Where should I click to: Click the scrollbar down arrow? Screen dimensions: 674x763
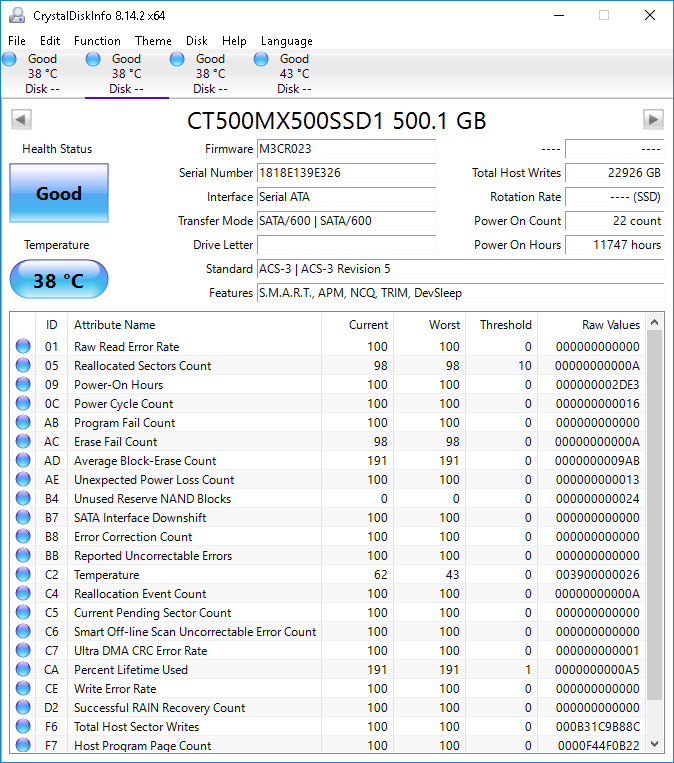pyautogui.click(x=655, y=744)
